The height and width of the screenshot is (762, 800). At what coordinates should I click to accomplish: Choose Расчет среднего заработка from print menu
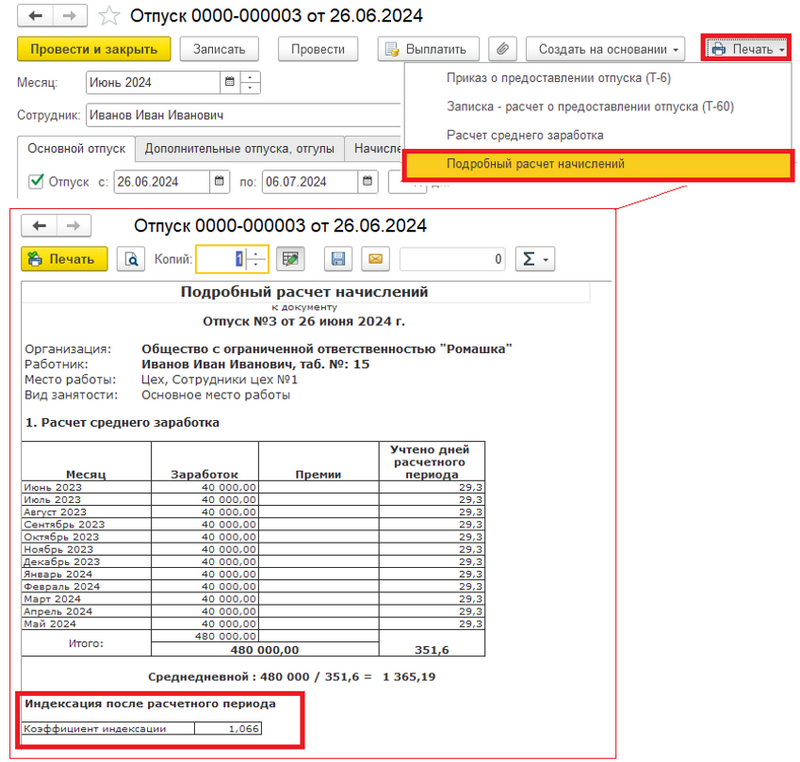pyautogui.click(x=524, y=135)
